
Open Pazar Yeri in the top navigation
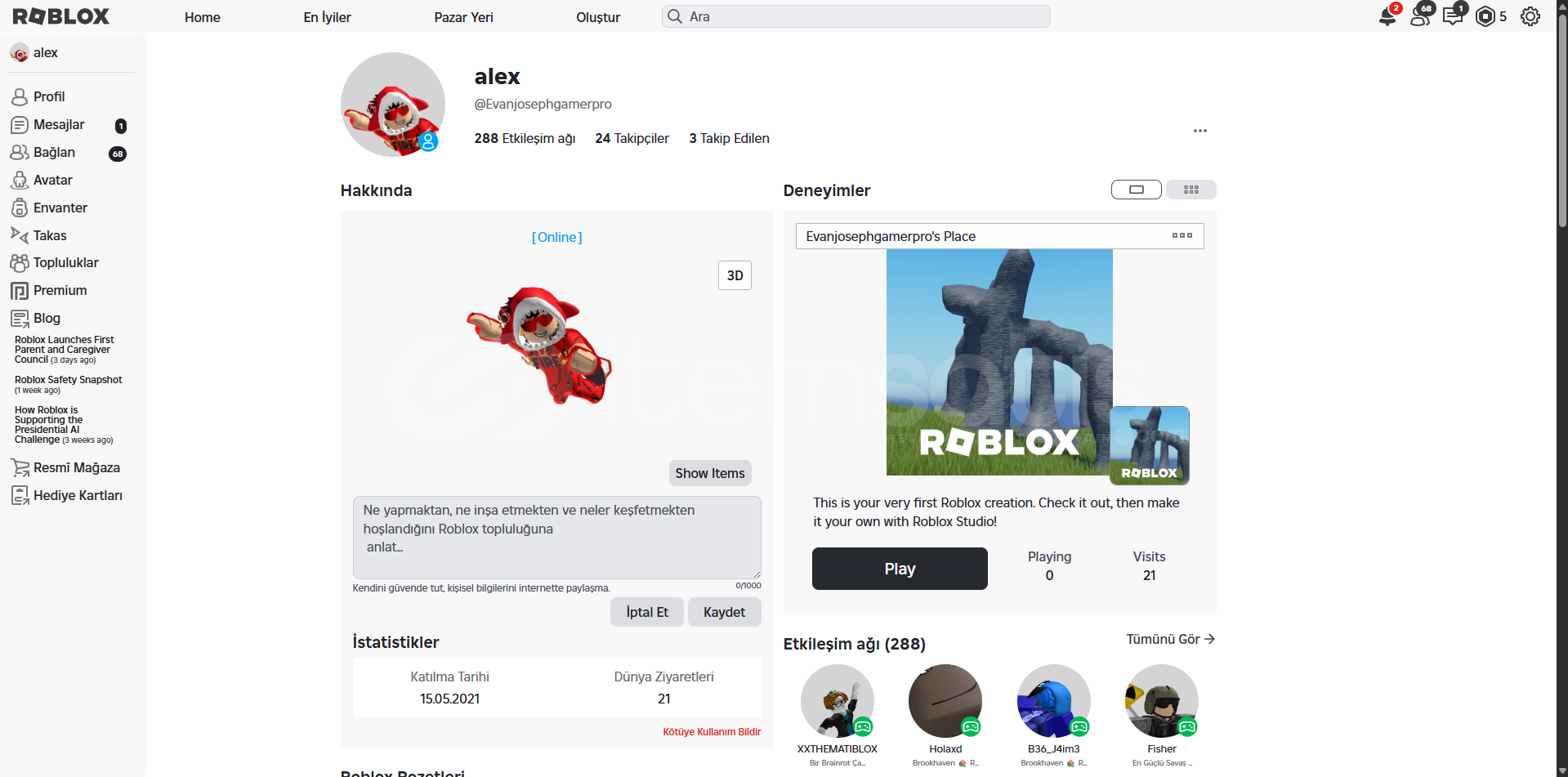(463, 17)
